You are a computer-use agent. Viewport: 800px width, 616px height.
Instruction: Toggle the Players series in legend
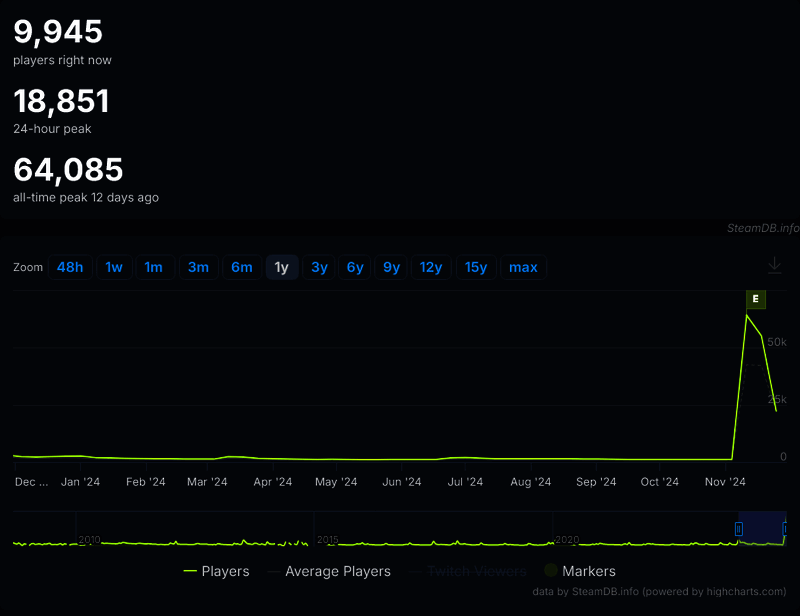[216, 571]
